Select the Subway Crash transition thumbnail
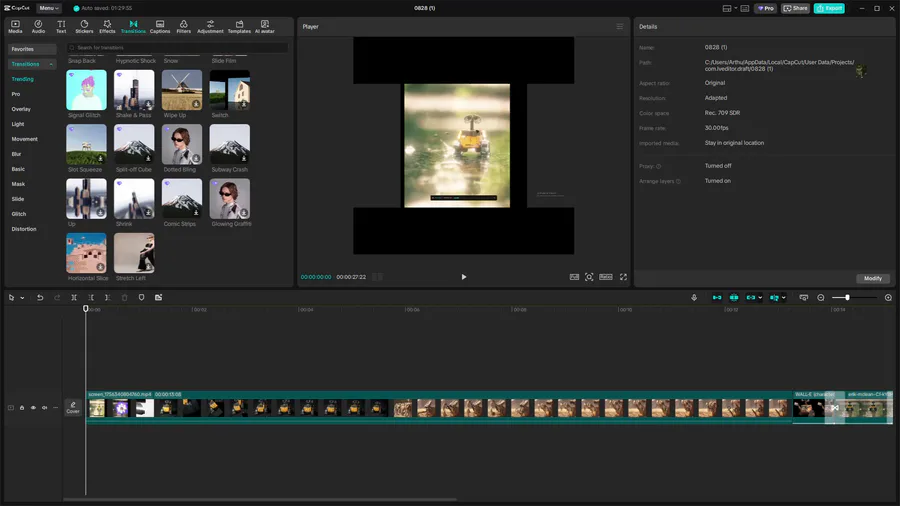 click(230, 145)
